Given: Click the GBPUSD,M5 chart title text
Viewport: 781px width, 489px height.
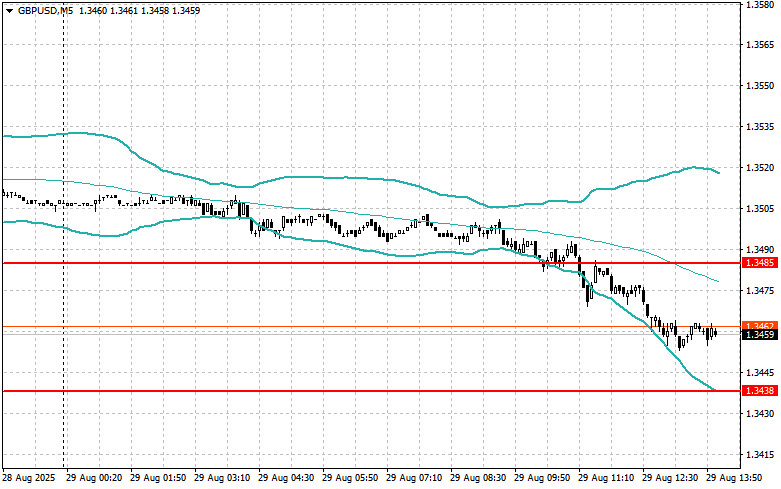Looking at the screenshot, I should (45, 10).
